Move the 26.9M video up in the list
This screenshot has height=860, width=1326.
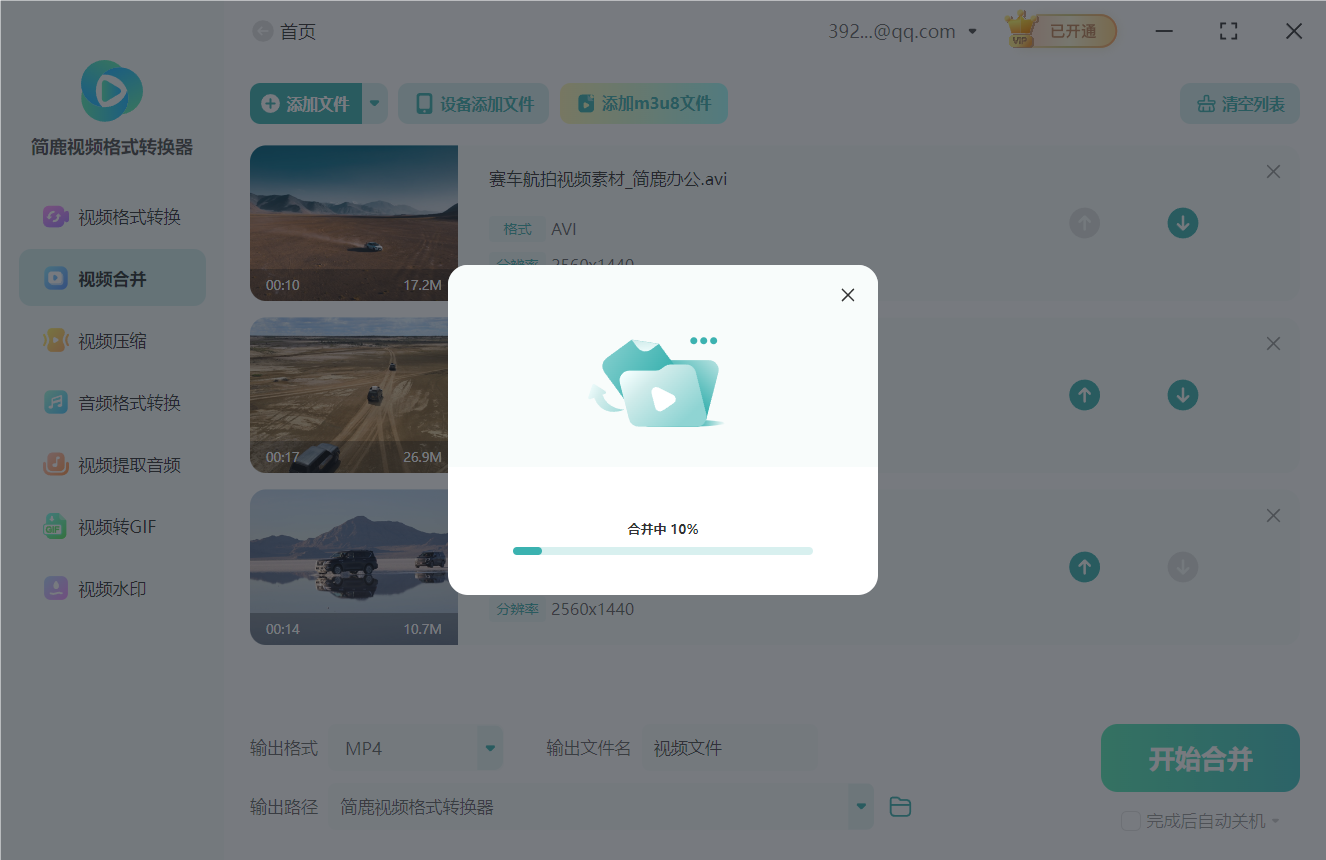[1084, 395]
